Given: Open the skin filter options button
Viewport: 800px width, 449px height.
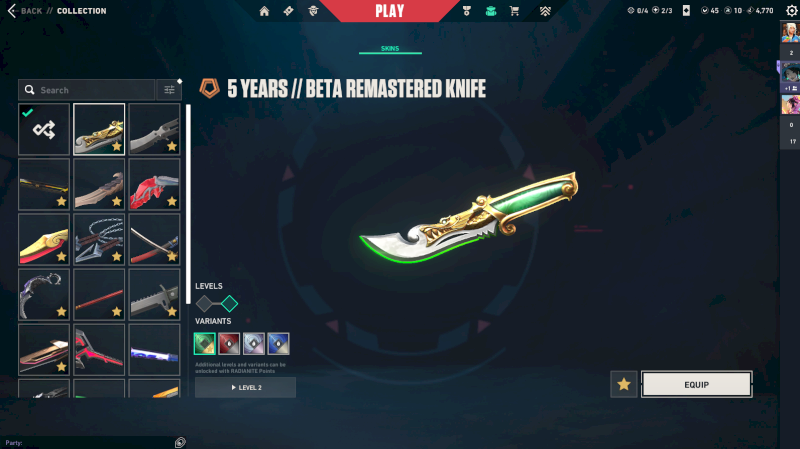Looking at the screenshot, I should (169, 90).
